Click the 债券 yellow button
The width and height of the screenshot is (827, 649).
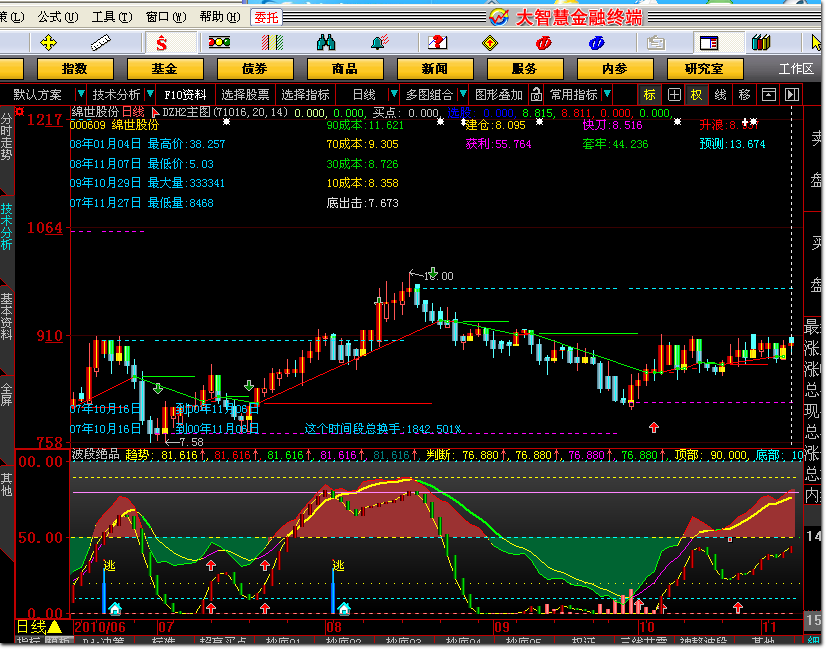click(255, 69)
